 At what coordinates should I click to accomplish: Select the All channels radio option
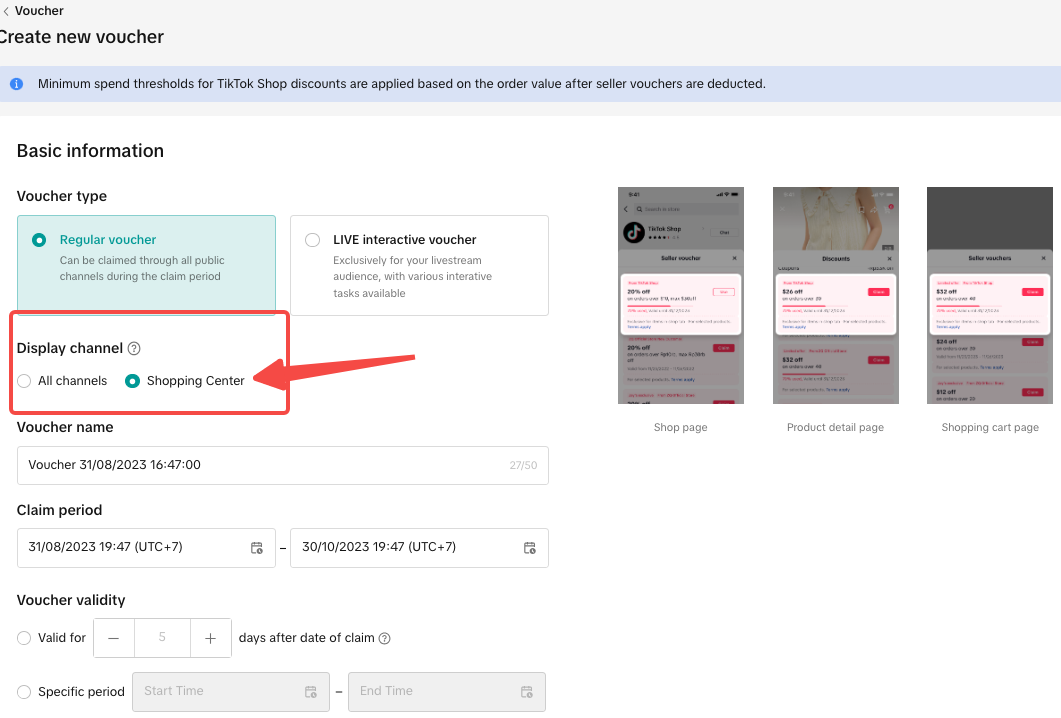point(24,381)
